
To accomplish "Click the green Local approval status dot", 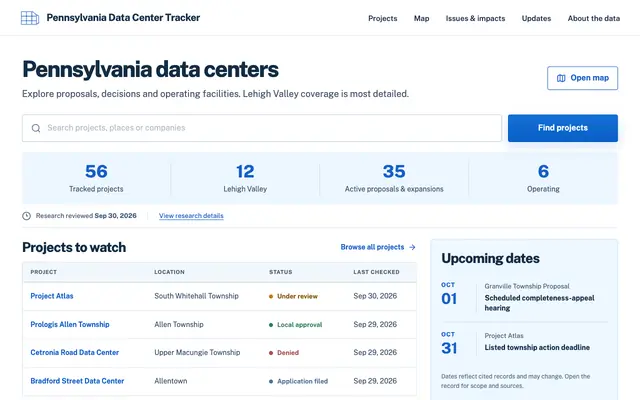I will [271, 325].
